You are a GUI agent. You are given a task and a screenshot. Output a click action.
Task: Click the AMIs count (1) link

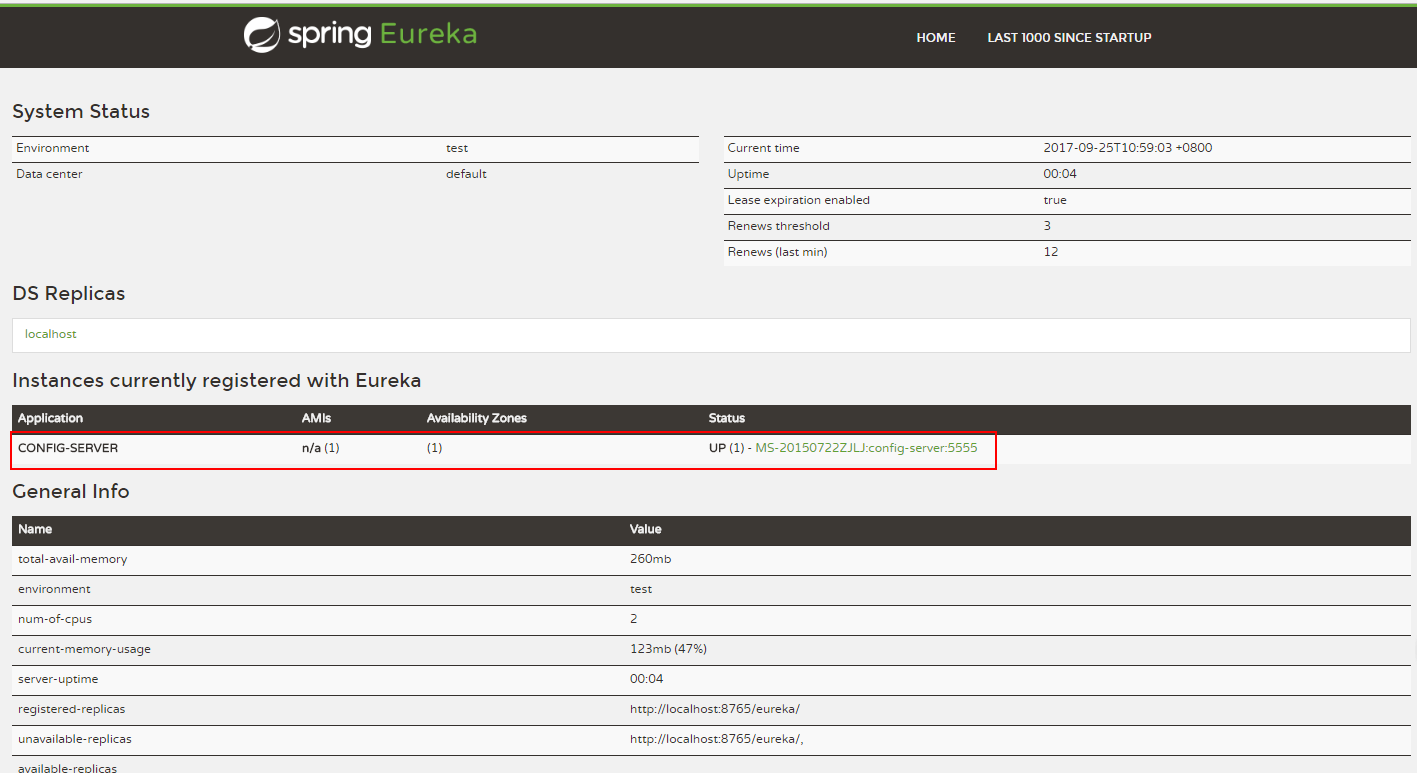click(332, 448)
